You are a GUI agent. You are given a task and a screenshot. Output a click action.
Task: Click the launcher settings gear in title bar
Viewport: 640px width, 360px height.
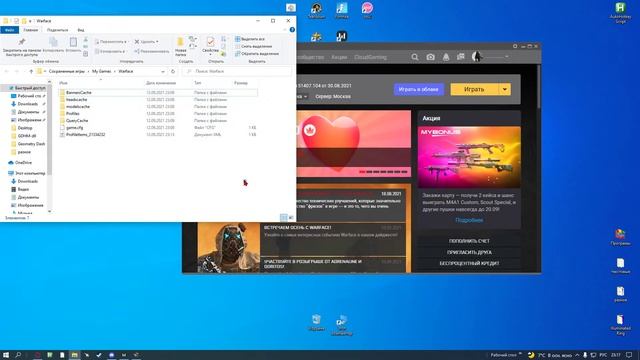(x=515, y=47)
